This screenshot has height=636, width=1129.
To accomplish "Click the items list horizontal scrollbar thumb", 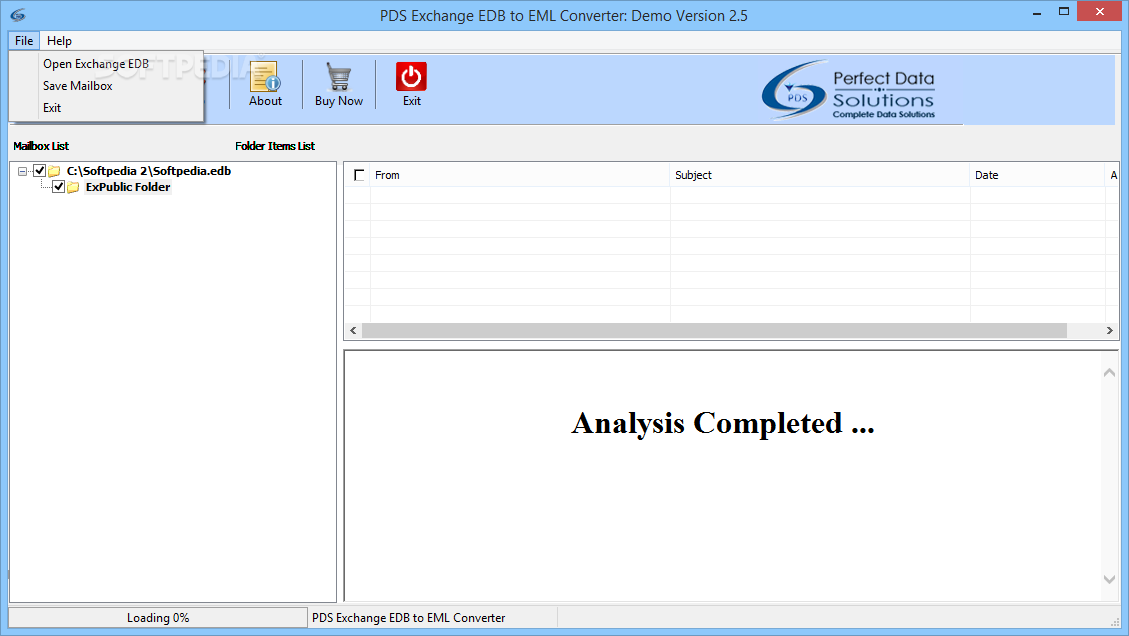I will pyautogui.click(x=714, y=331).
